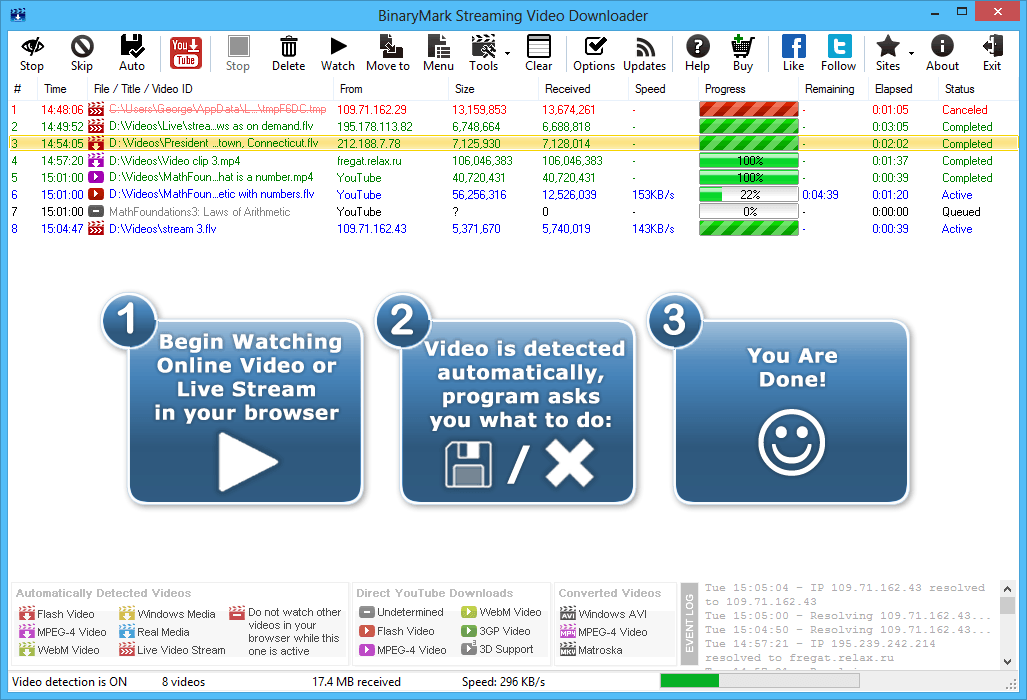Select the canceled tmpF6DC.tmp download row

[x=514, y=109]
